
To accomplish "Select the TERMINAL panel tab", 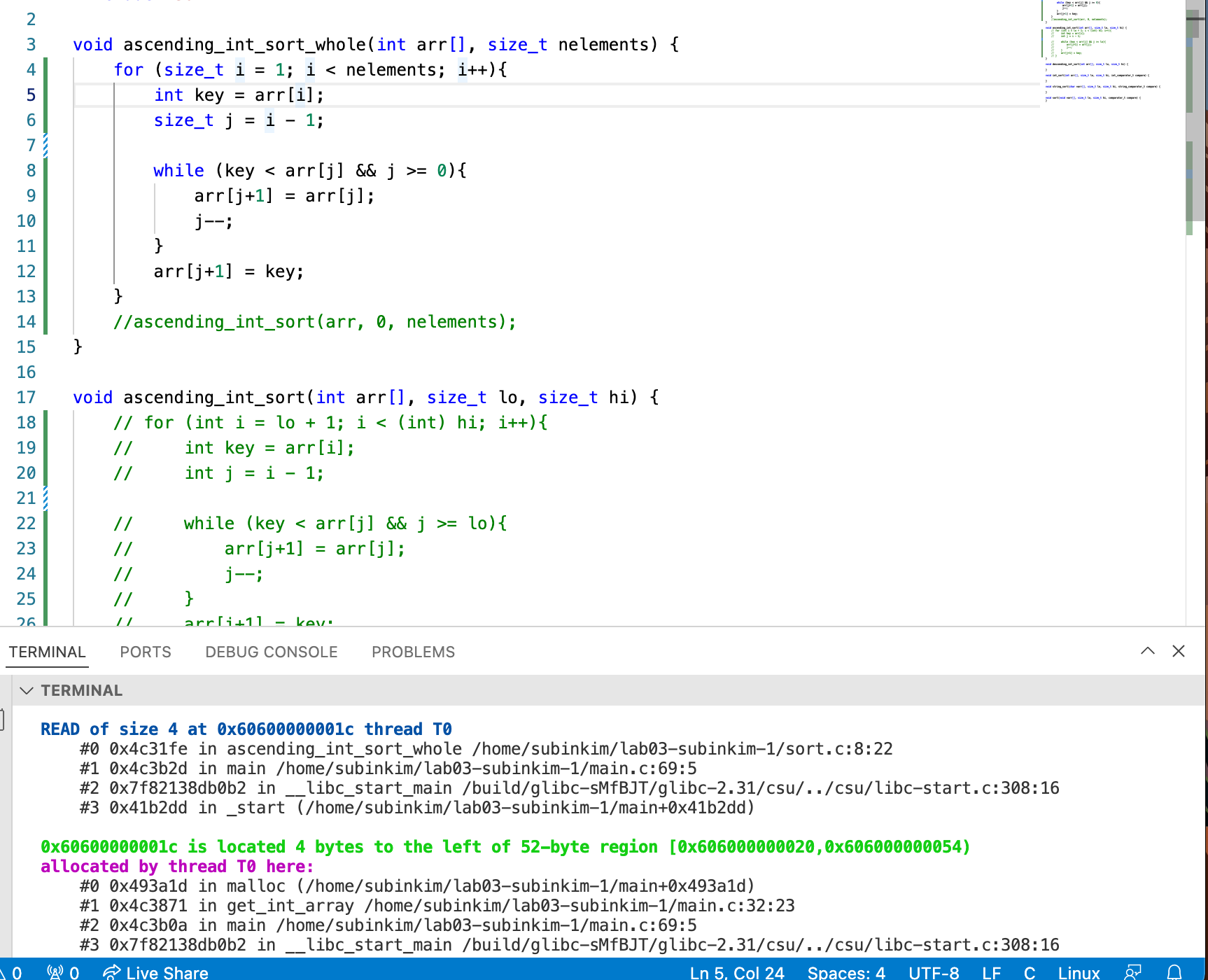I will (47, 652).
